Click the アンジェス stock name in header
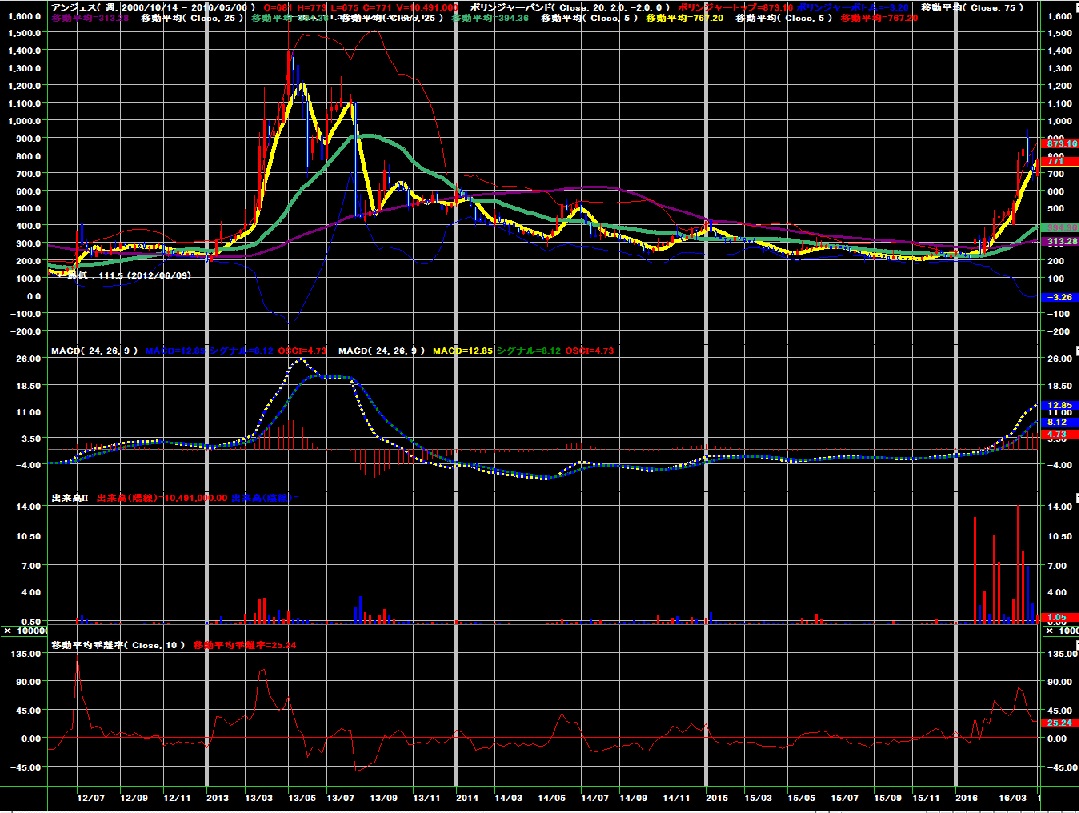This screenshot has height=813, width=1079. pos(82,7)
